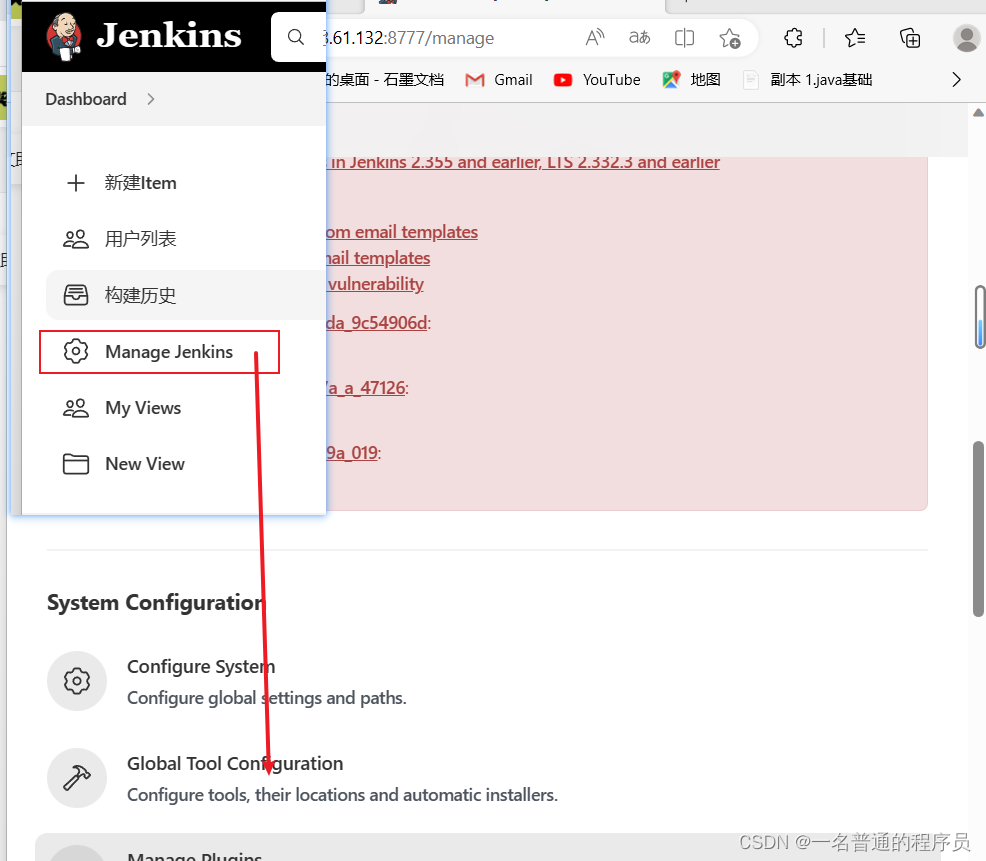Click the Jenkins butler logo icon
The image size is (986, 861).
click(64, 37)
